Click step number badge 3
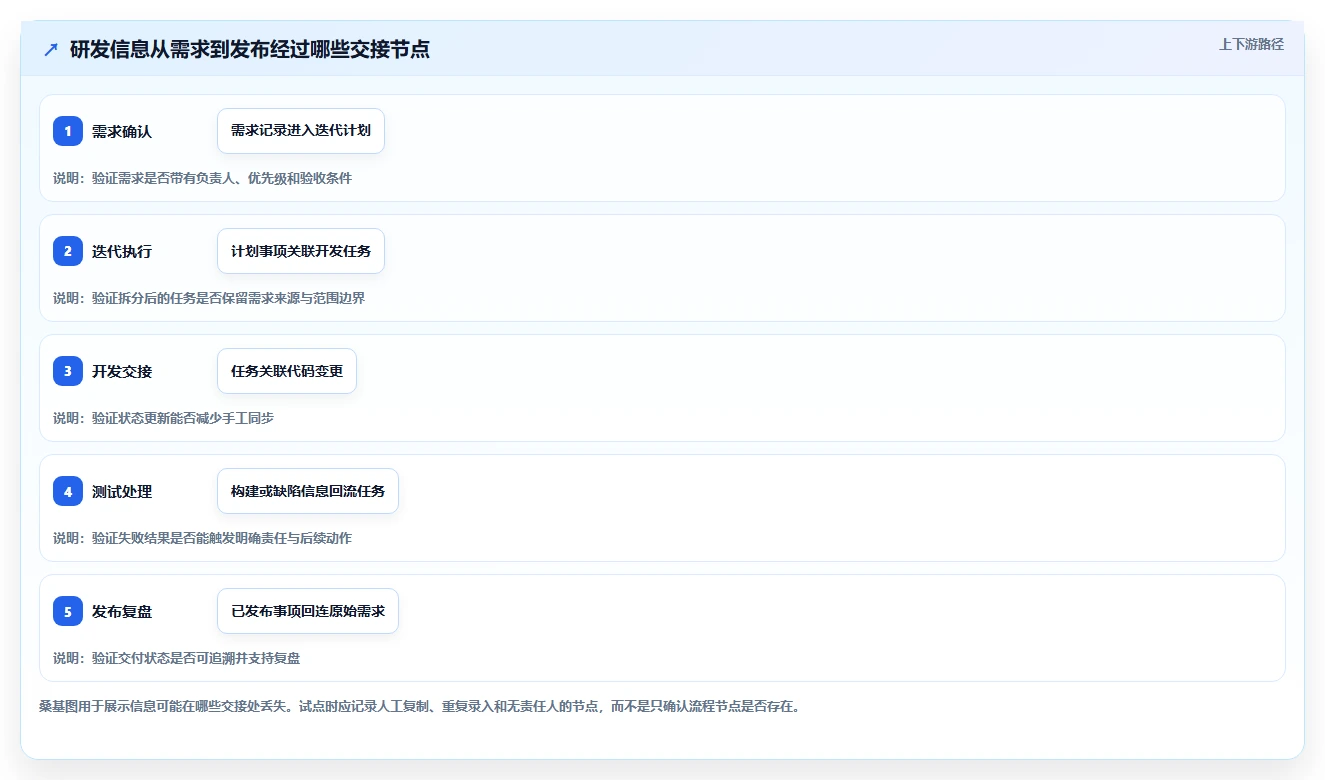The height and width of the screenshot is (780, 1325). pos(68,371)
